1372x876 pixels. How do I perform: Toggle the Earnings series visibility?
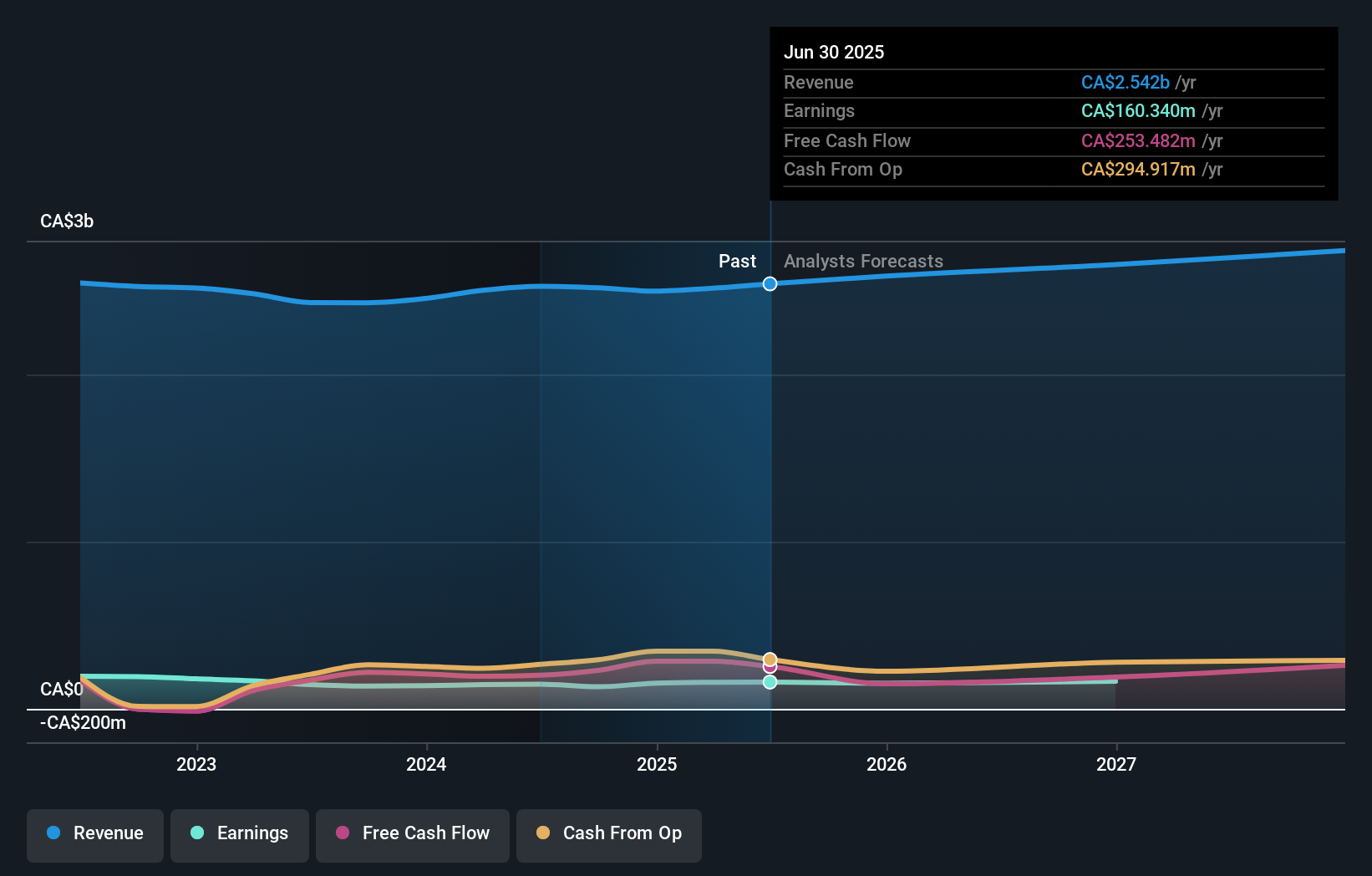(239, 833)
